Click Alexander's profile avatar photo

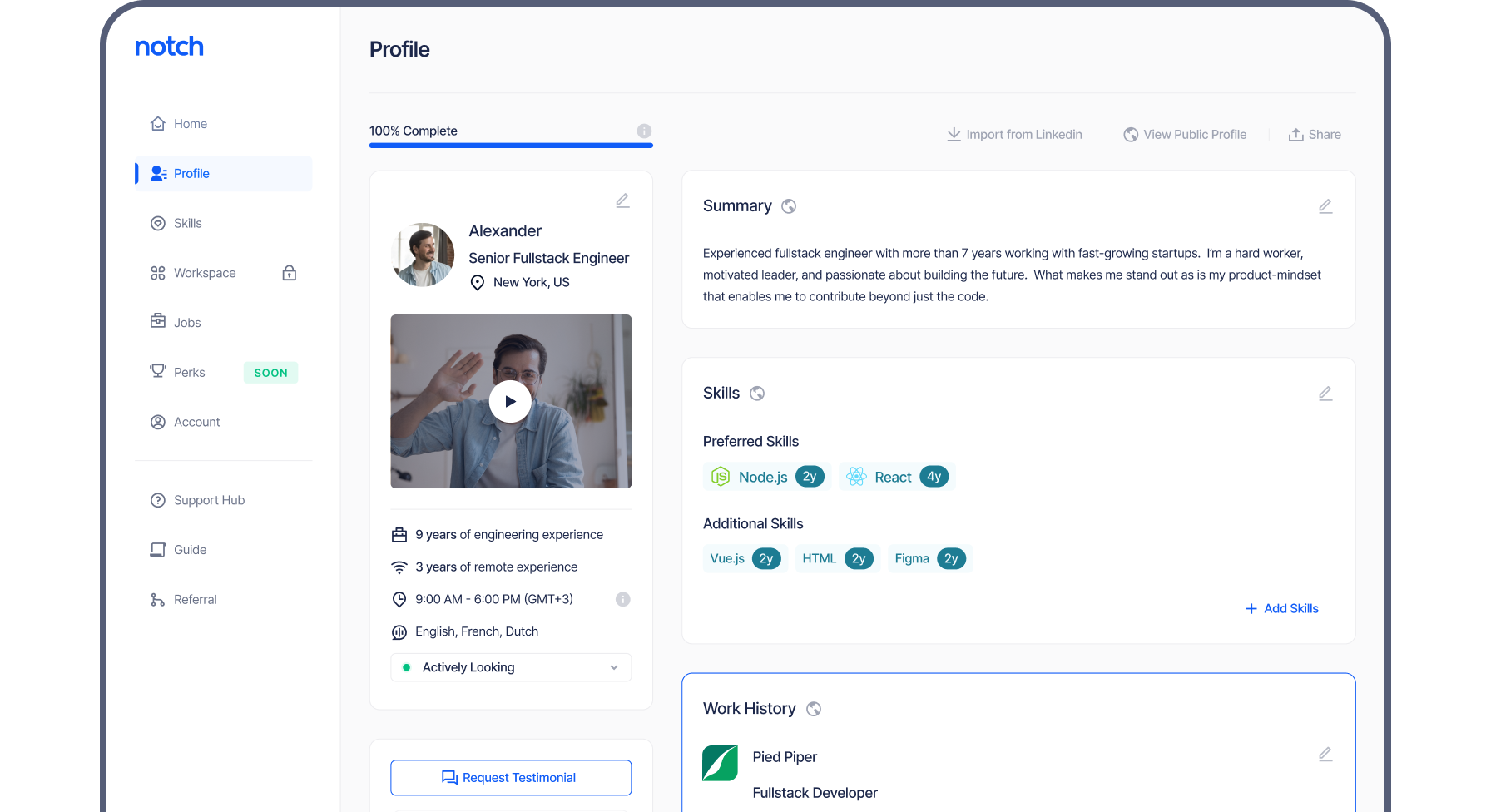(x=423, y=255)
